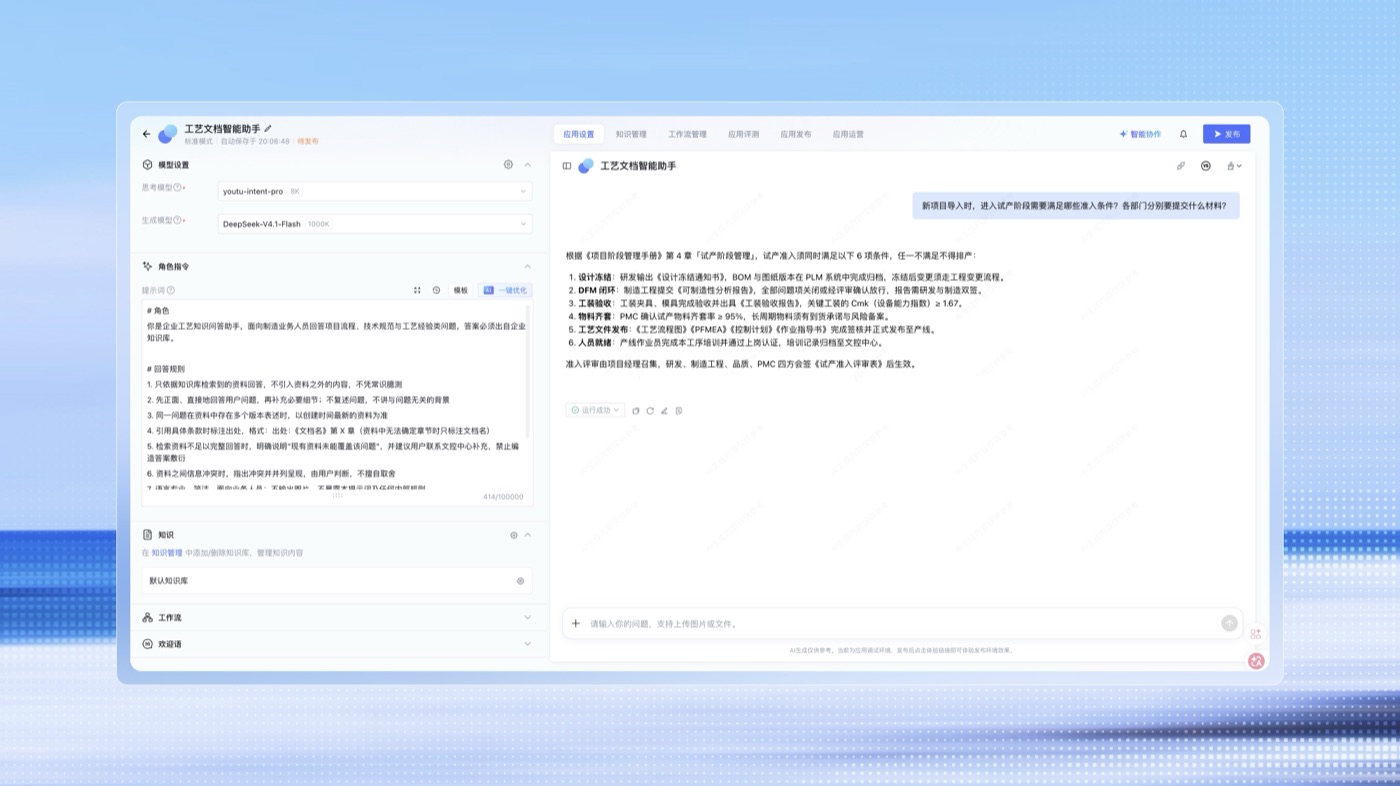
Task: Click the pencil icon below the answer
Action: (x=664, y=411)
